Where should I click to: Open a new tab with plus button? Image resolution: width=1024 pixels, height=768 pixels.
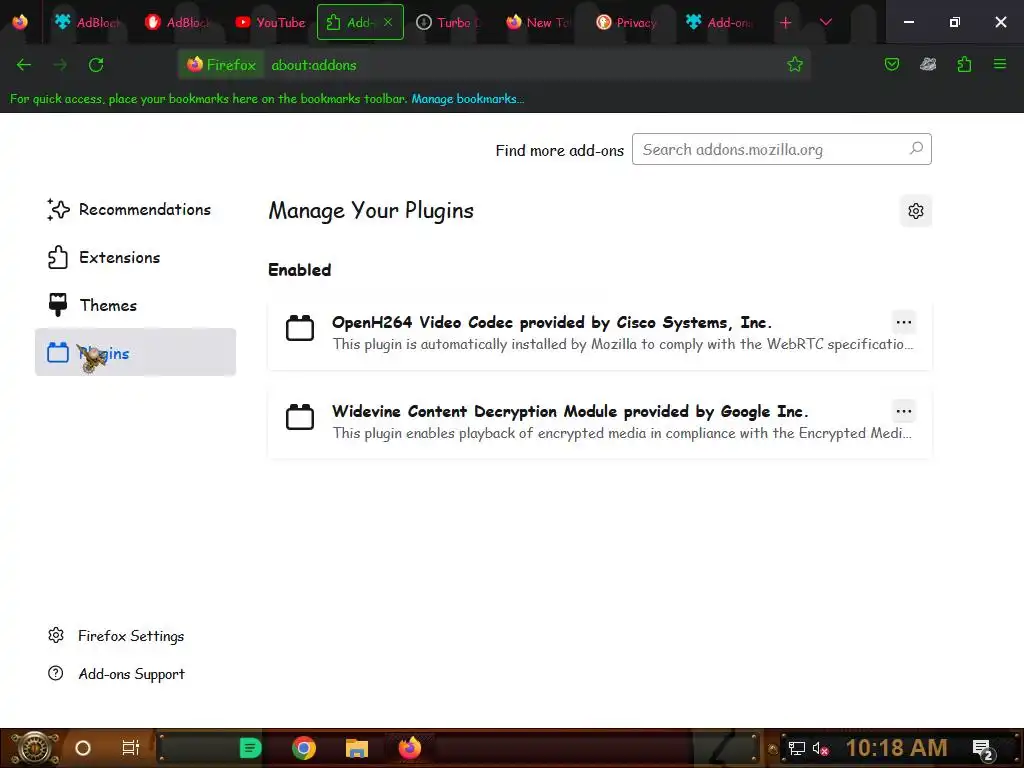tap(786, 23)
